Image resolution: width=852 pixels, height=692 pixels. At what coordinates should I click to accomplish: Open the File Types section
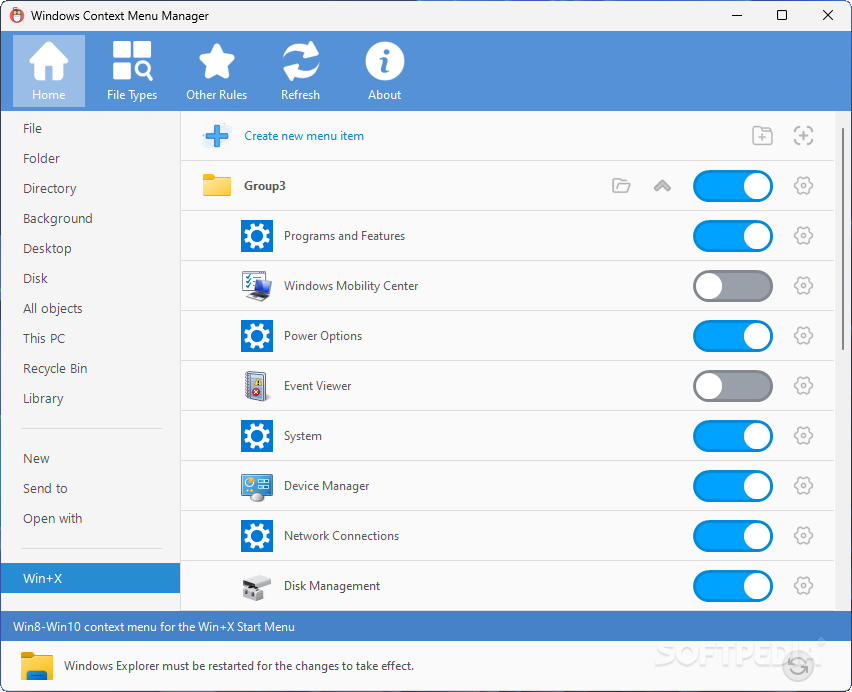[x=132, y=71]
